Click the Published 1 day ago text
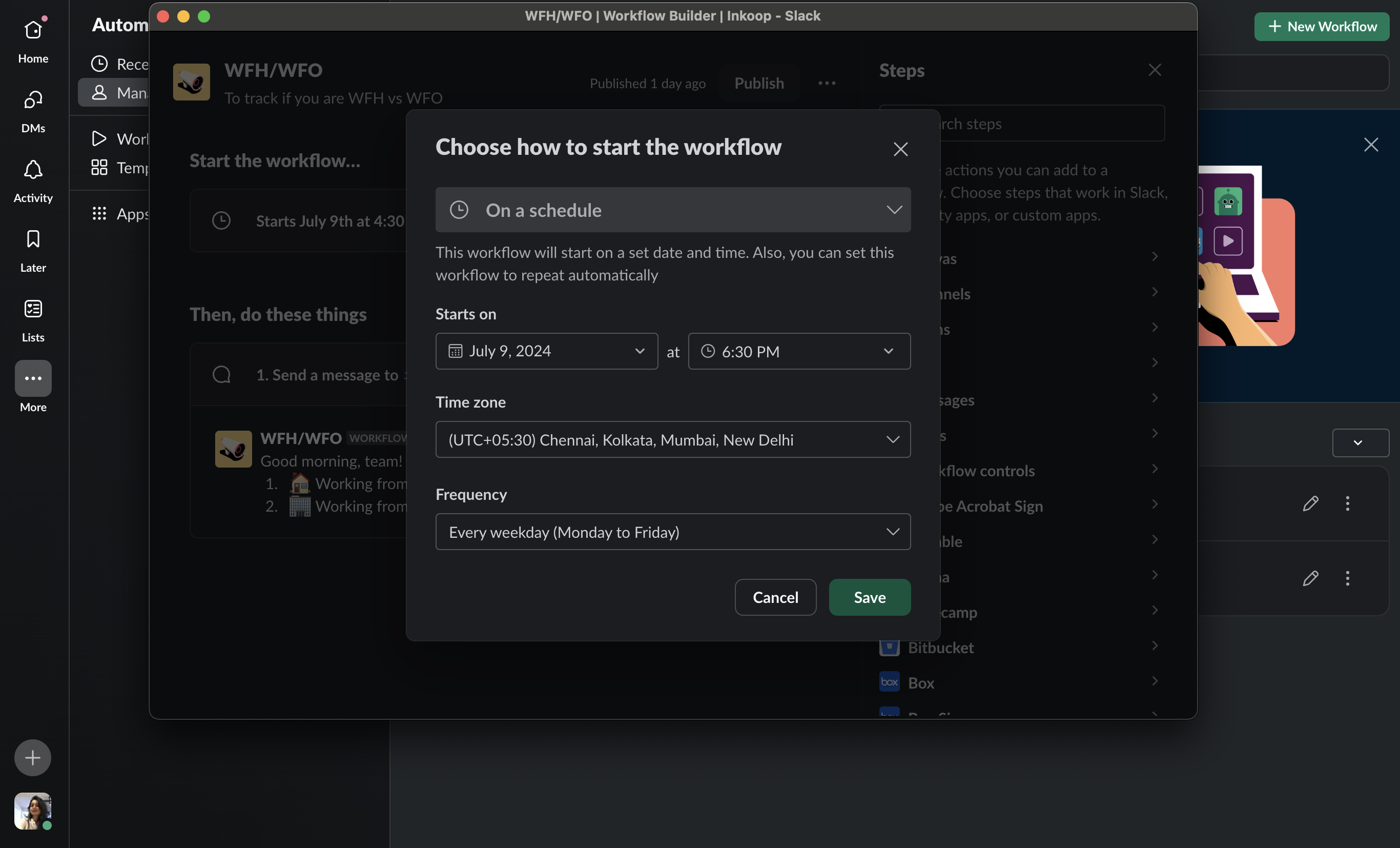 point(648,84)
